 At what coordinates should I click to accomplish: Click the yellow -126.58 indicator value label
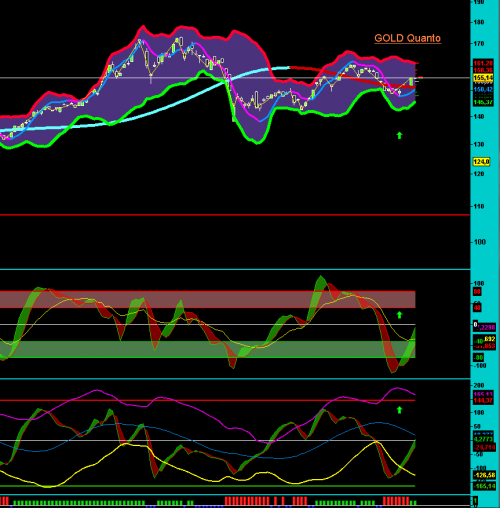(484, 475)
